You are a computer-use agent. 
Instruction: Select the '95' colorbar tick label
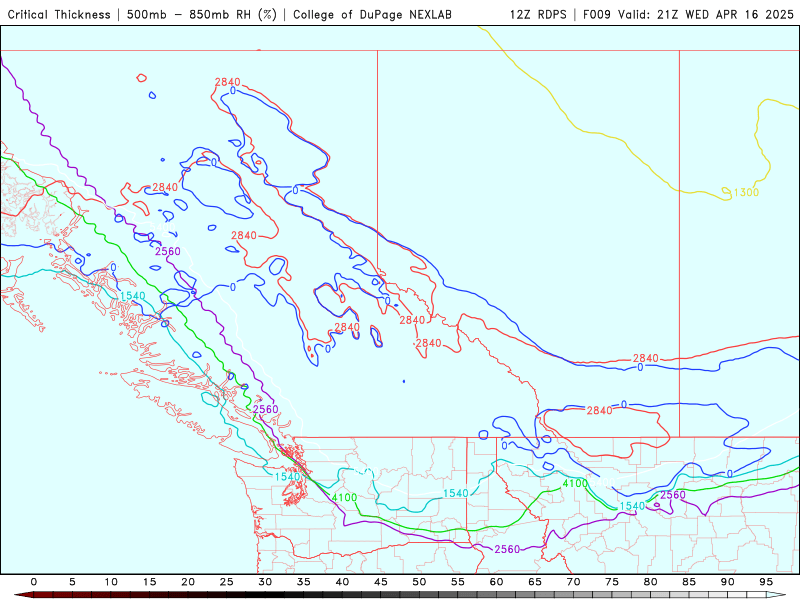766,582
